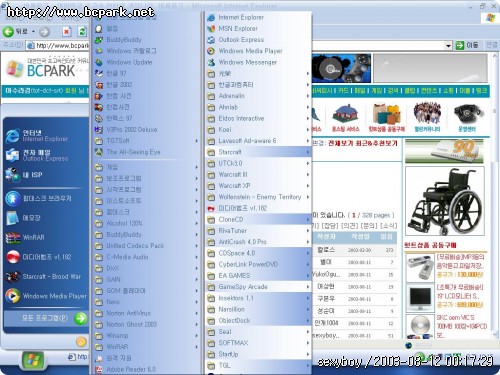Screen dimensions: 500x375
Task: Click the browser Stop button
Action: tap(66, 32)
